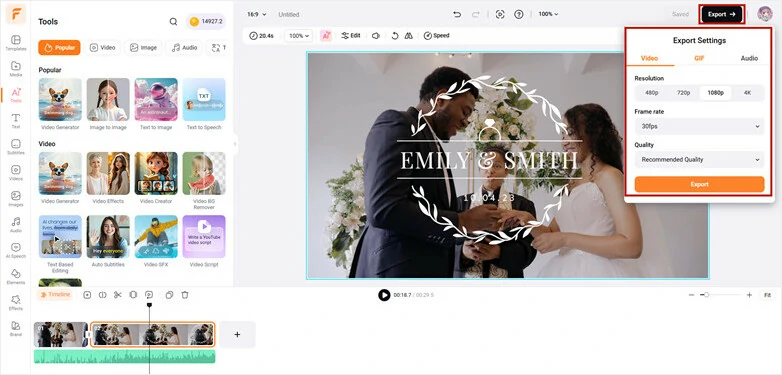Open the Speed control button

436,35
